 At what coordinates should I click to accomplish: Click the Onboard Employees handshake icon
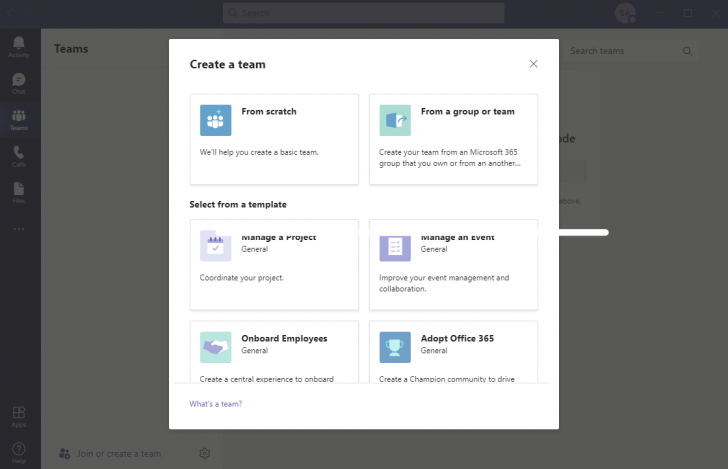tap(215, 347)
